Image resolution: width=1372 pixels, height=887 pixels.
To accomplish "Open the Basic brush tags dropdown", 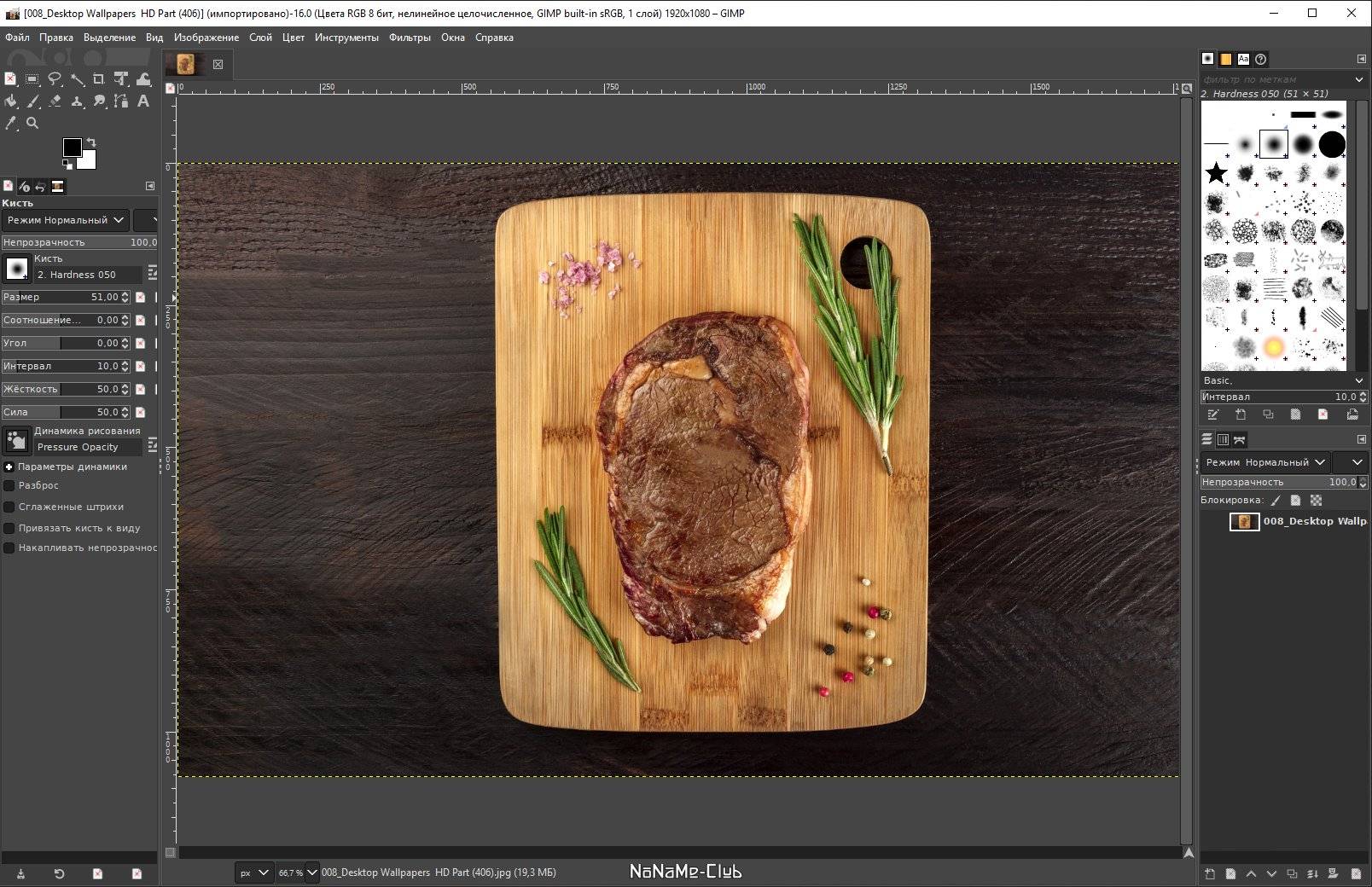I will [1359, 380].
